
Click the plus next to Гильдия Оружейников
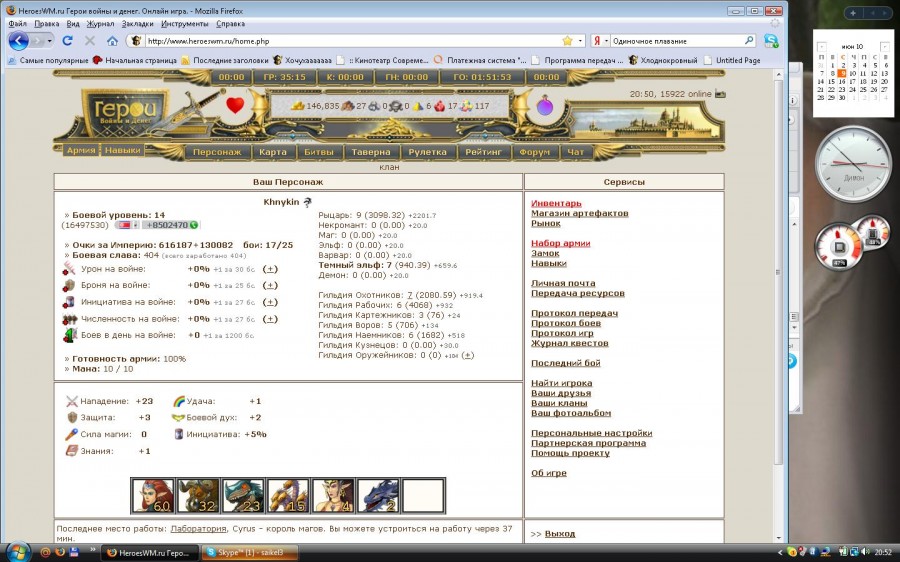coord(468,355)
